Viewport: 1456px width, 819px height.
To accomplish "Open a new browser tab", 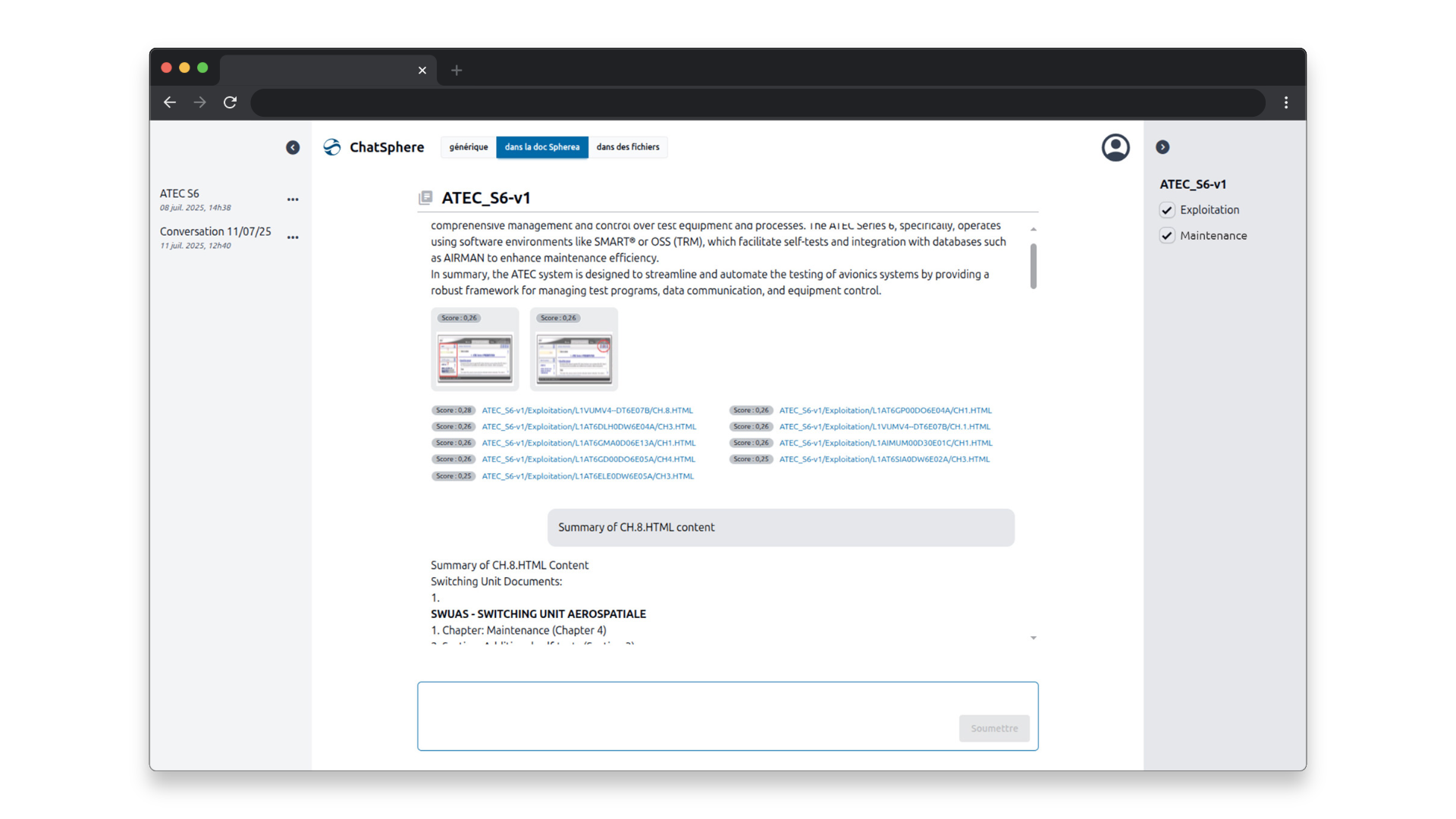I will click(x=457, y=71).
